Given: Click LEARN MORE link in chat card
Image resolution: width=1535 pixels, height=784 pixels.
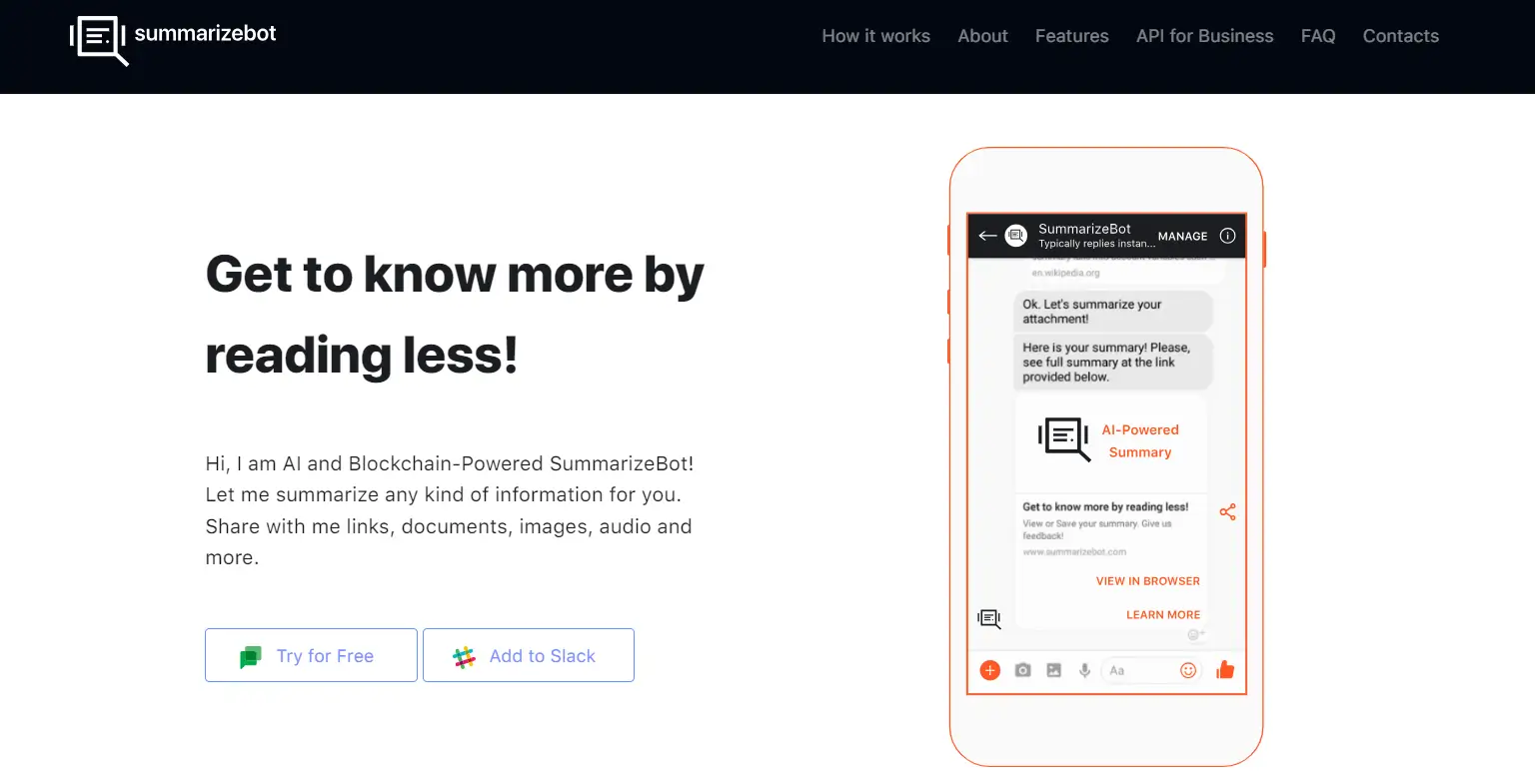Looking at the screenshot, I should (x=1163, y=615).
